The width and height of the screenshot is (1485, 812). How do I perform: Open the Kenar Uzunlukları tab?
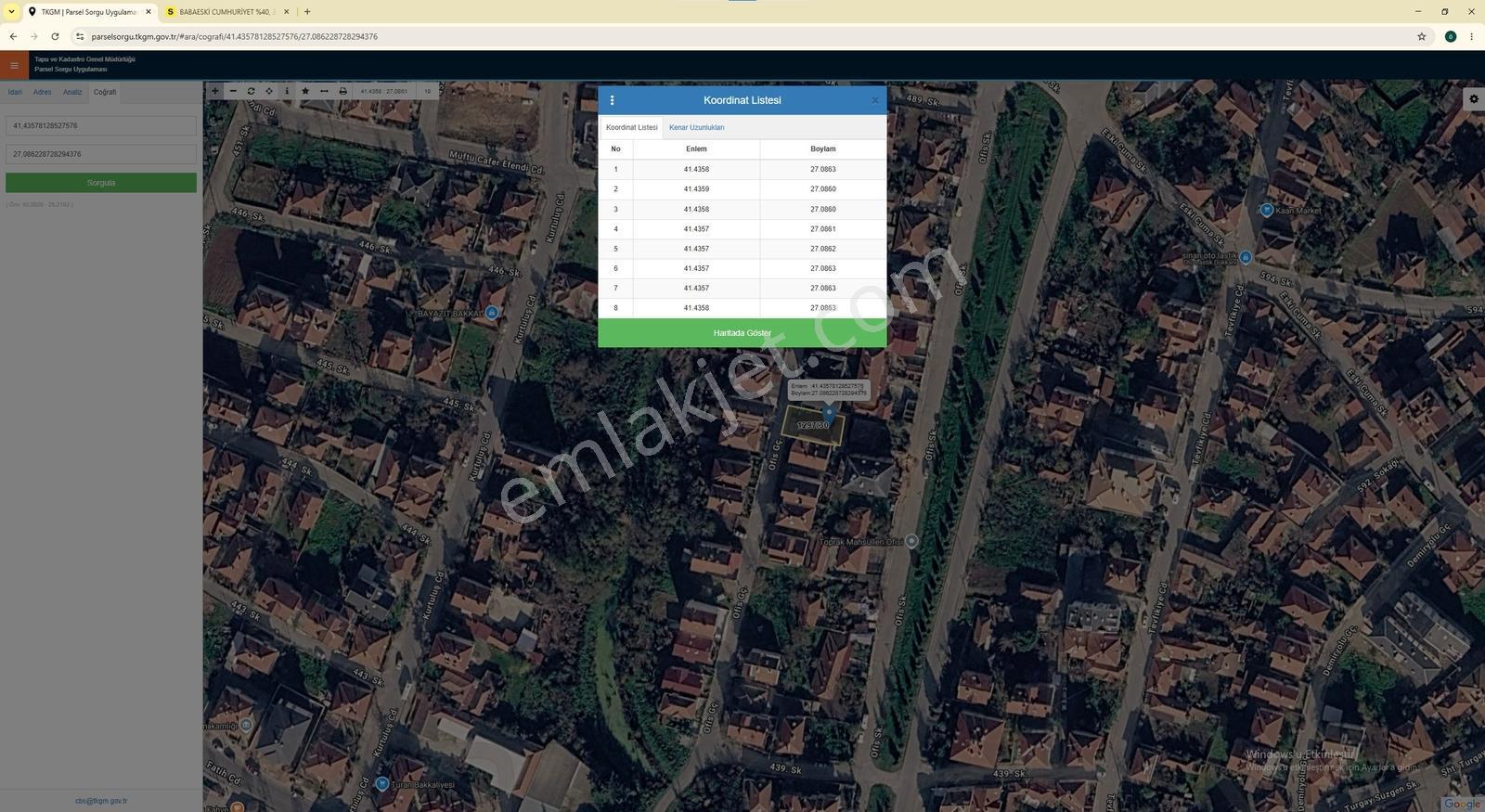[x=697, y=127]
